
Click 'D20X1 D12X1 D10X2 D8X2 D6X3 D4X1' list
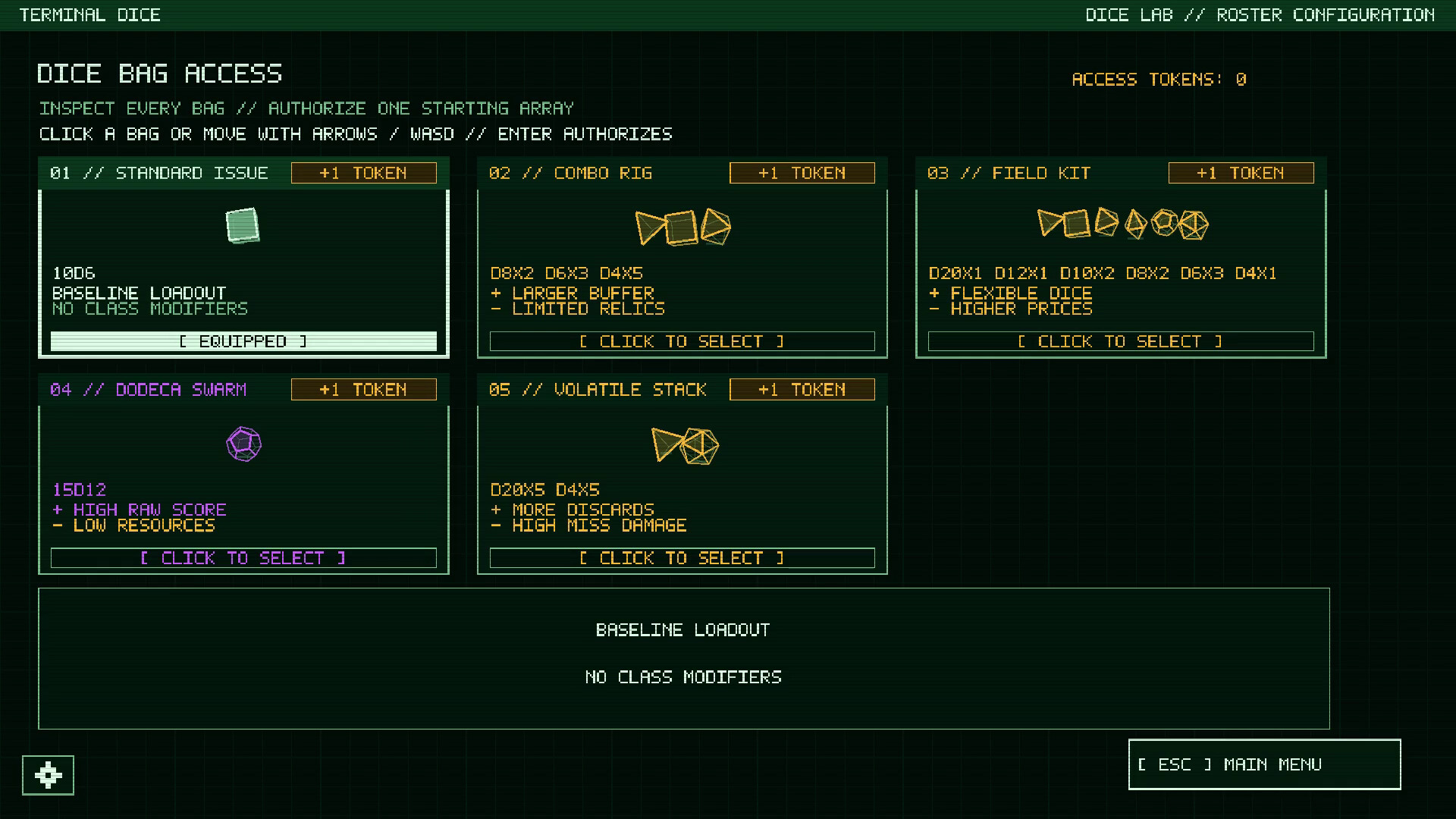1103,273
